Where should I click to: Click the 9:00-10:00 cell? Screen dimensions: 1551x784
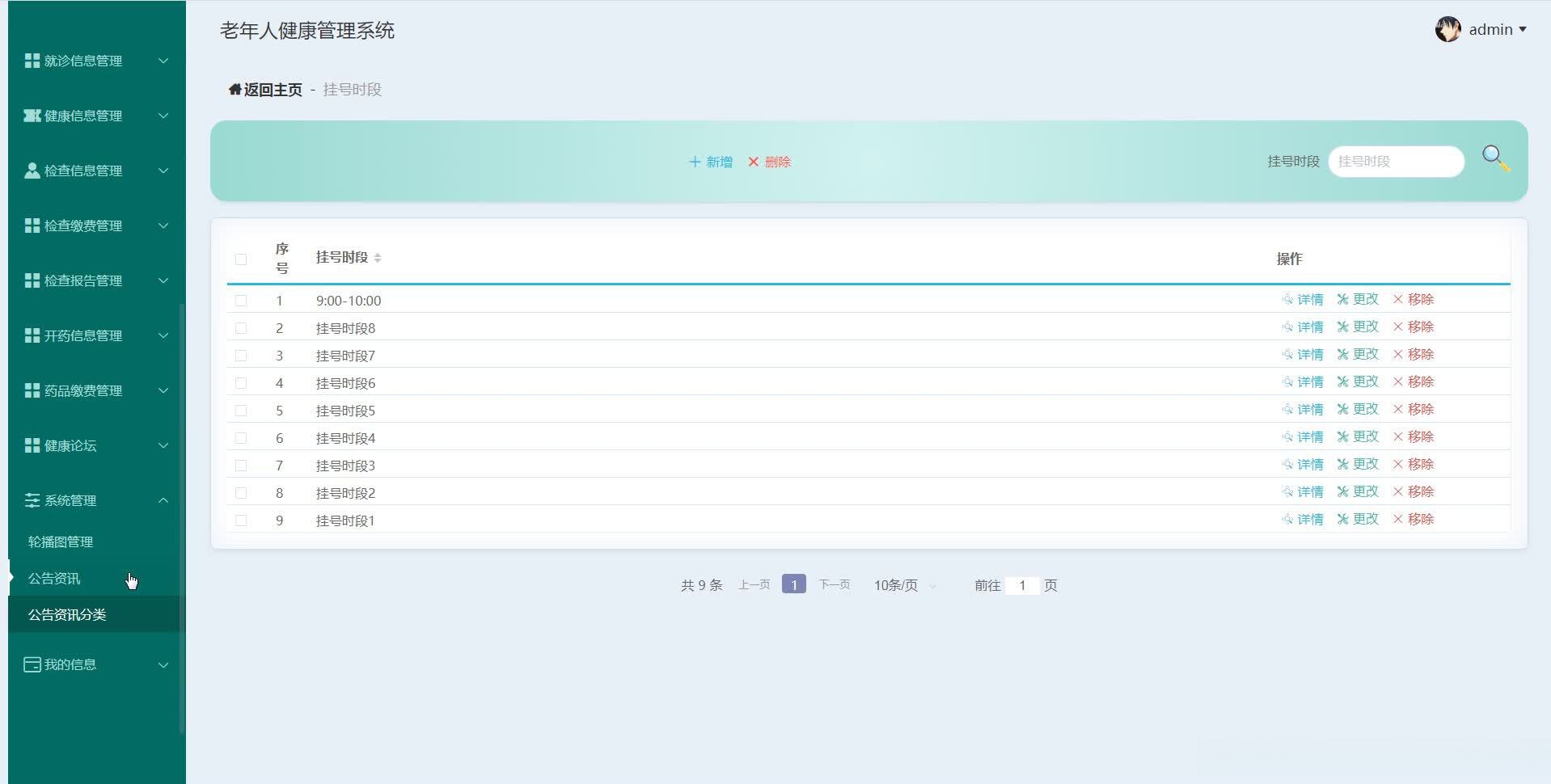(349, 301)
